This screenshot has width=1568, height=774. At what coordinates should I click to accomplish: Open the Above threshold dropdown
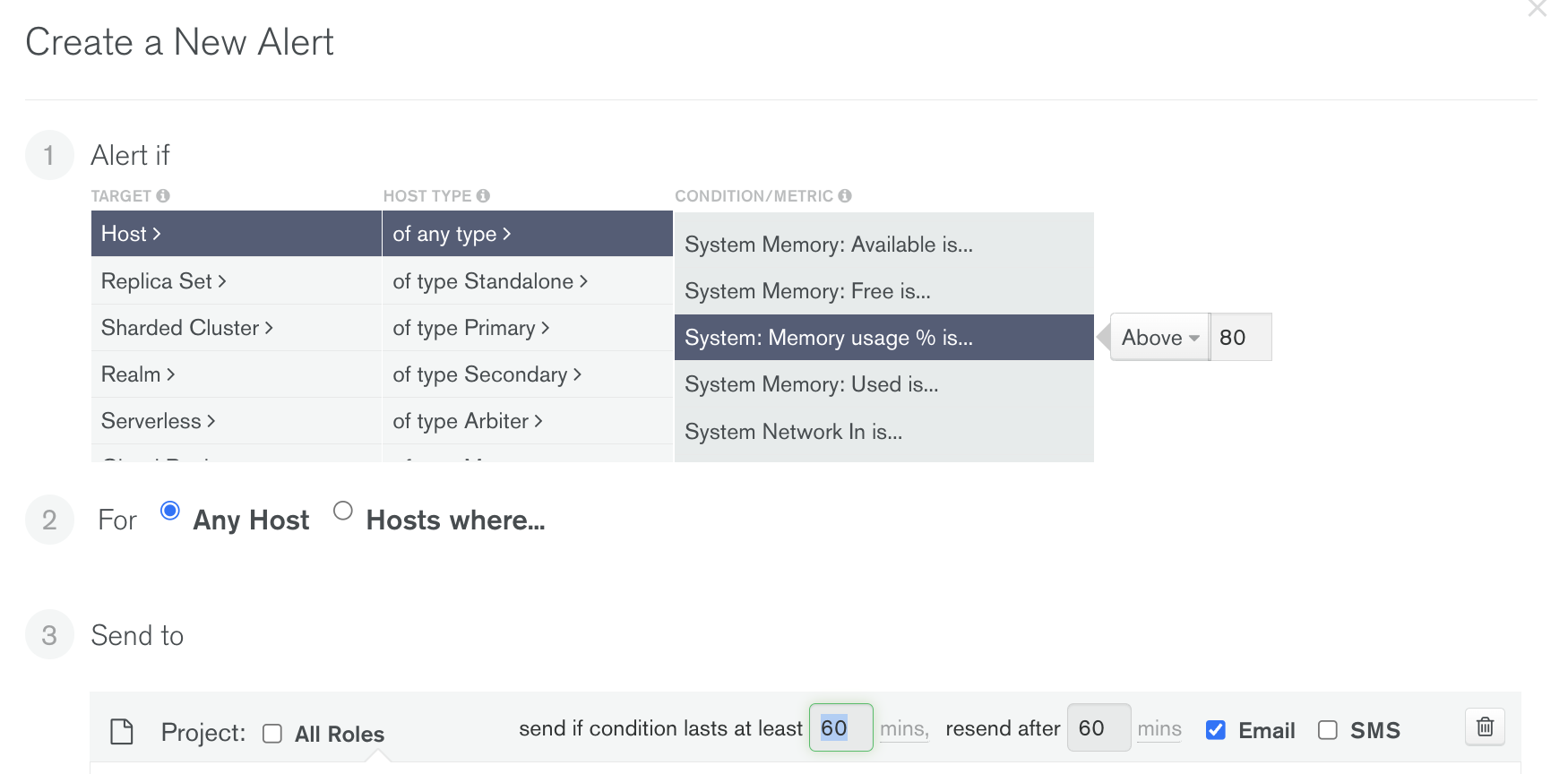(1159, 338)
